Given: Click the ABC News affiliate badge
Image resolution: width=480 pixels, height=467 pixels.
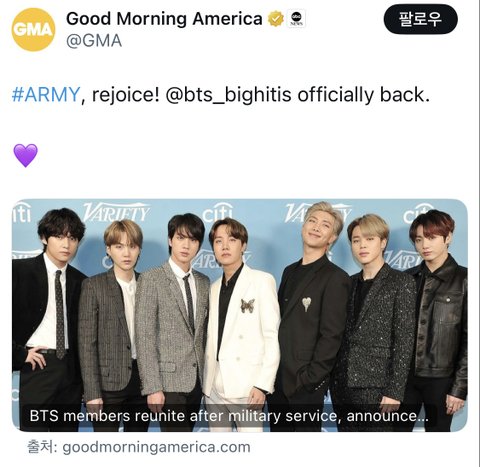Looking at the screenshot, I should coord(296,19).
